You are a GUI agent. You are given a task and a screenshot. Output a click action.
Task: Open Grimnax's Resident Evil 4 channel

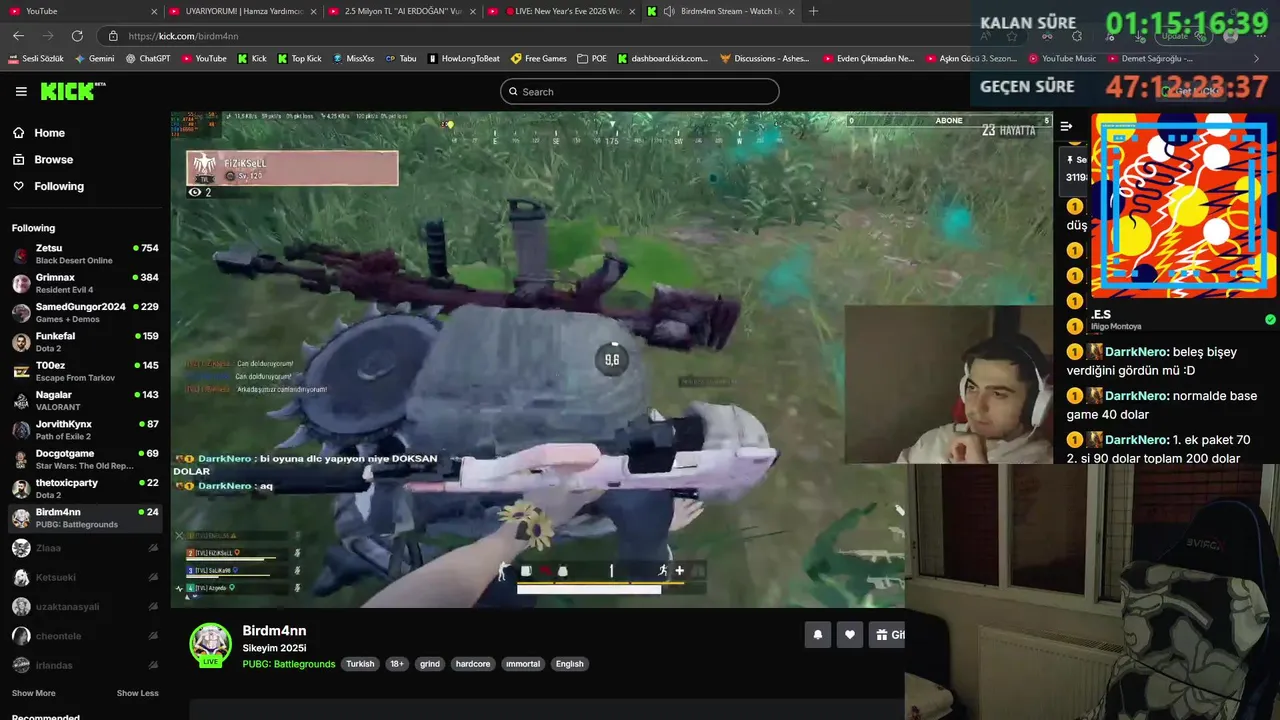[85, 283]
